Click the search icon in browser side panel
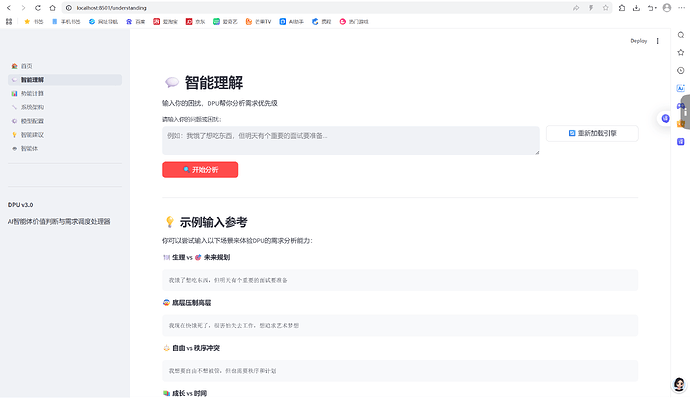 click(681, 35)
